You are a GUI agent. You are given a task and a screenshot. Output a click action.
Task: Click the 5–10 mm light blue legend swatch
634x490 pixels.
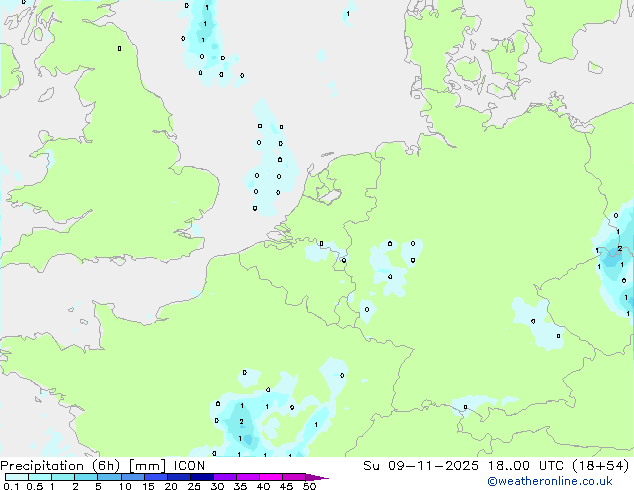click(x=109, y=477)
